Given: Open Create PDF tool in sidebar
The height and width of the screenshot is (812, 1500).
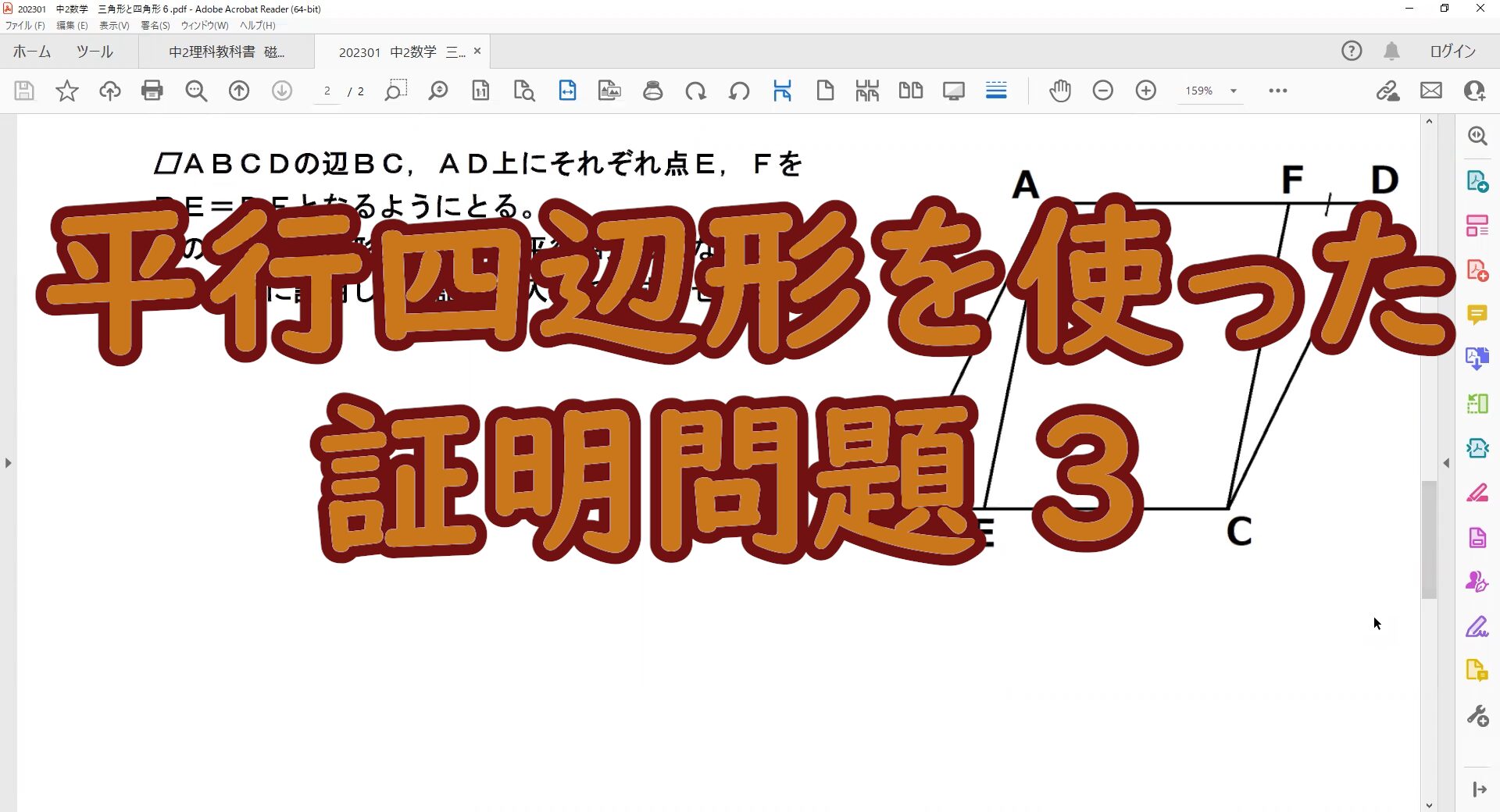Looking at the screenshot, I should click(1477, 270).
